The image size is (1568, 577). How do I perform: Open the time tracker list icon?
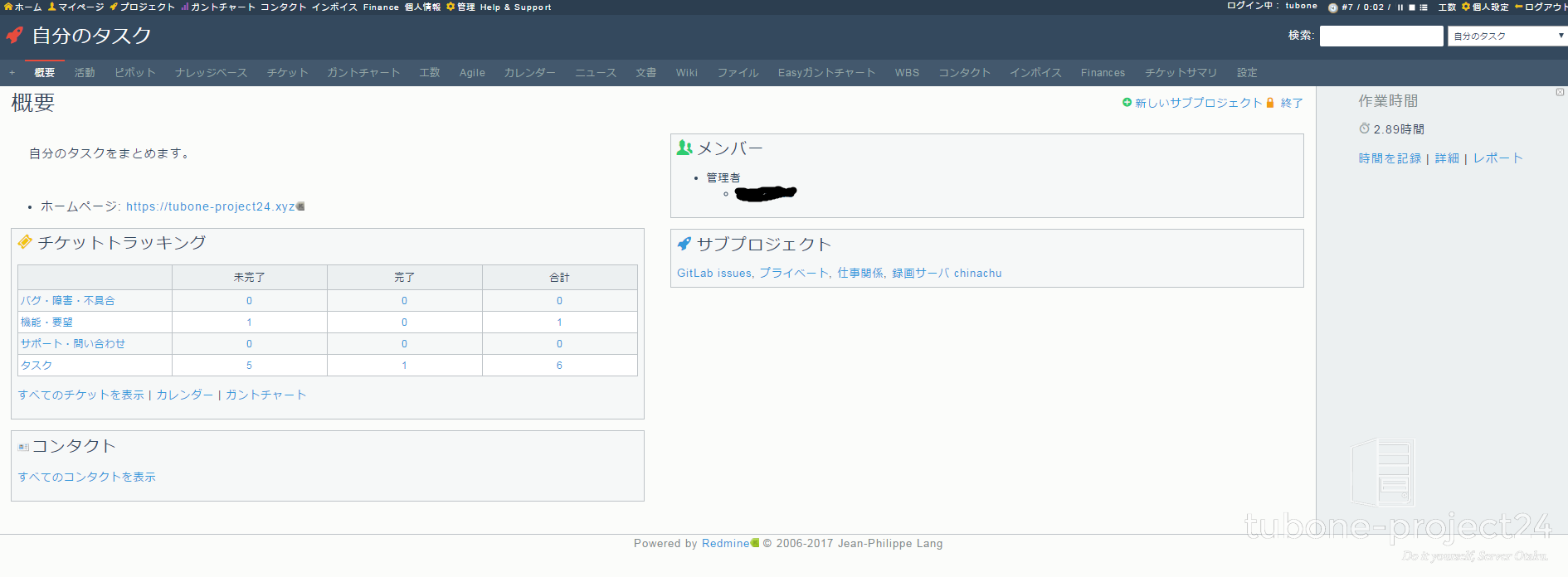coord(1424,7)
